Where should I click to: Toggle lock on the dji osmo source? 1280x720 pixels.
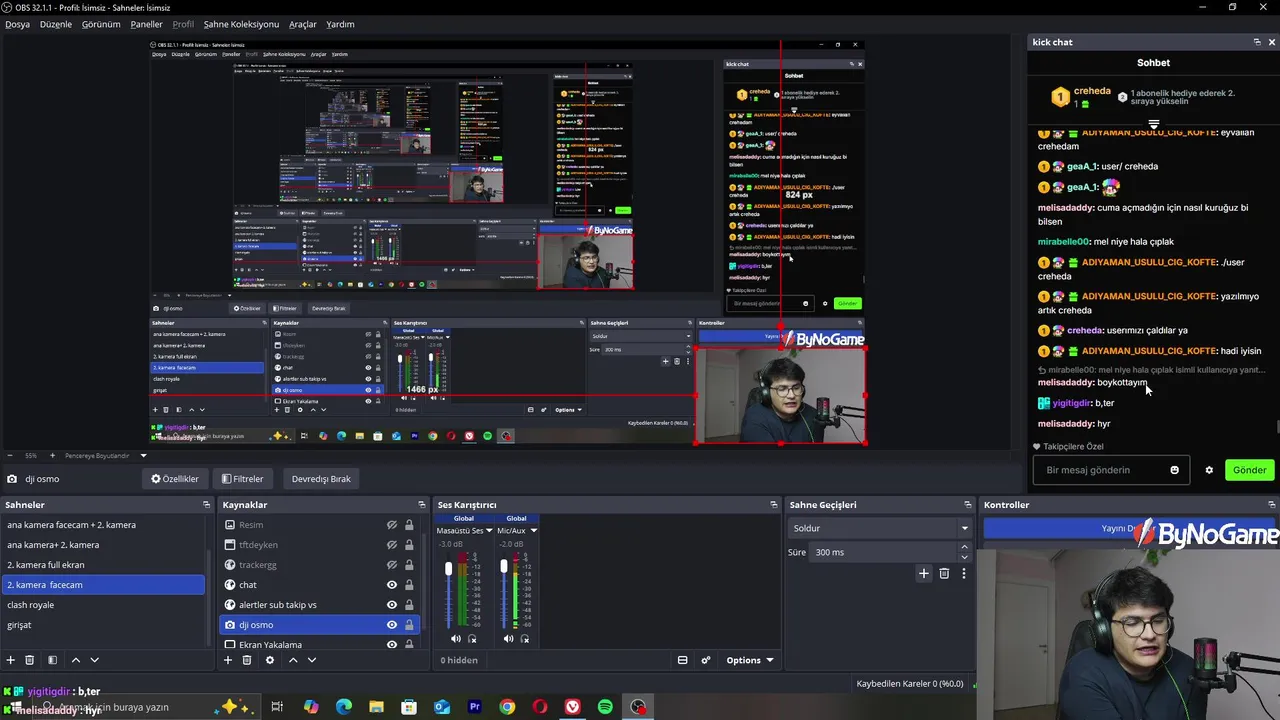tap(409, 625)
